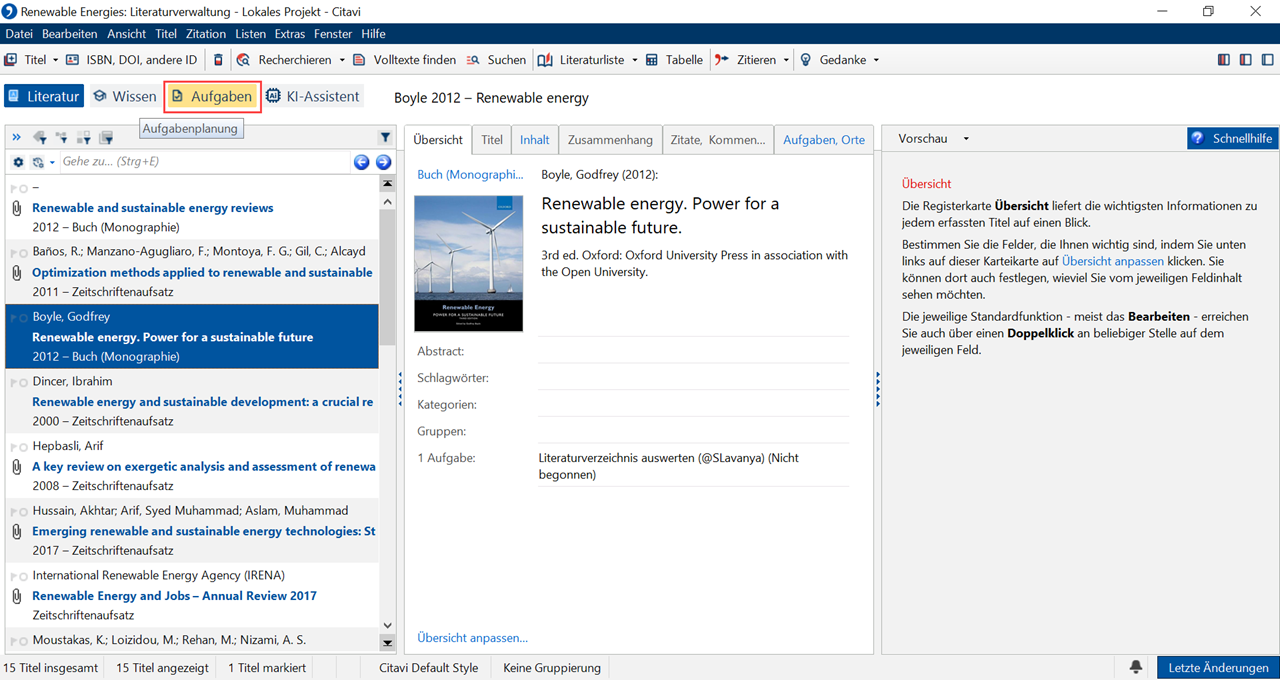Expand the Recherchieren dropdown arrow
The height and width of the screenshot is (680, 1280).
pyautogui.click(x=342, y=60)
